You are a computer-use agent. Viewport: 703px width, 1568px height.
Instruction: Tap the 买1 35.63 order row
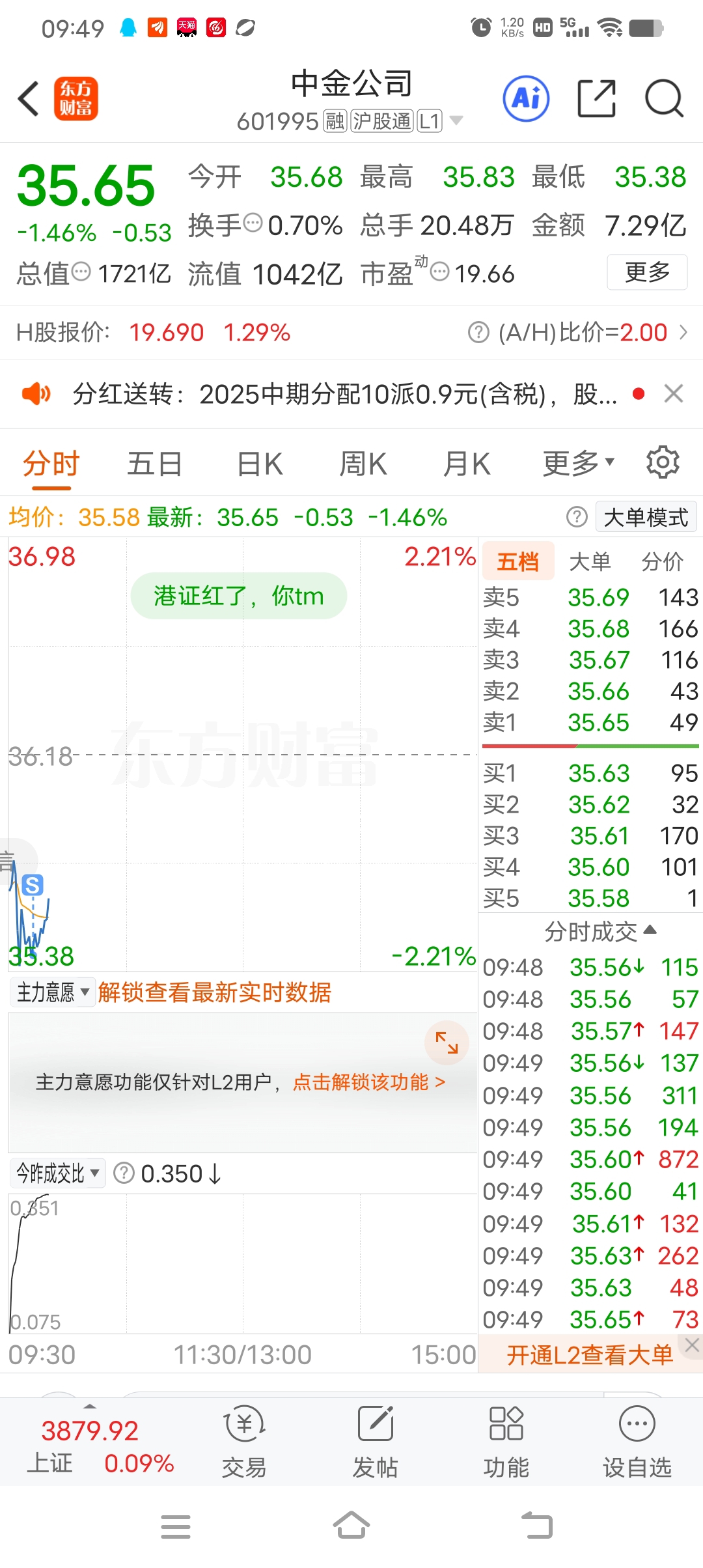click(x=590, y=773)
